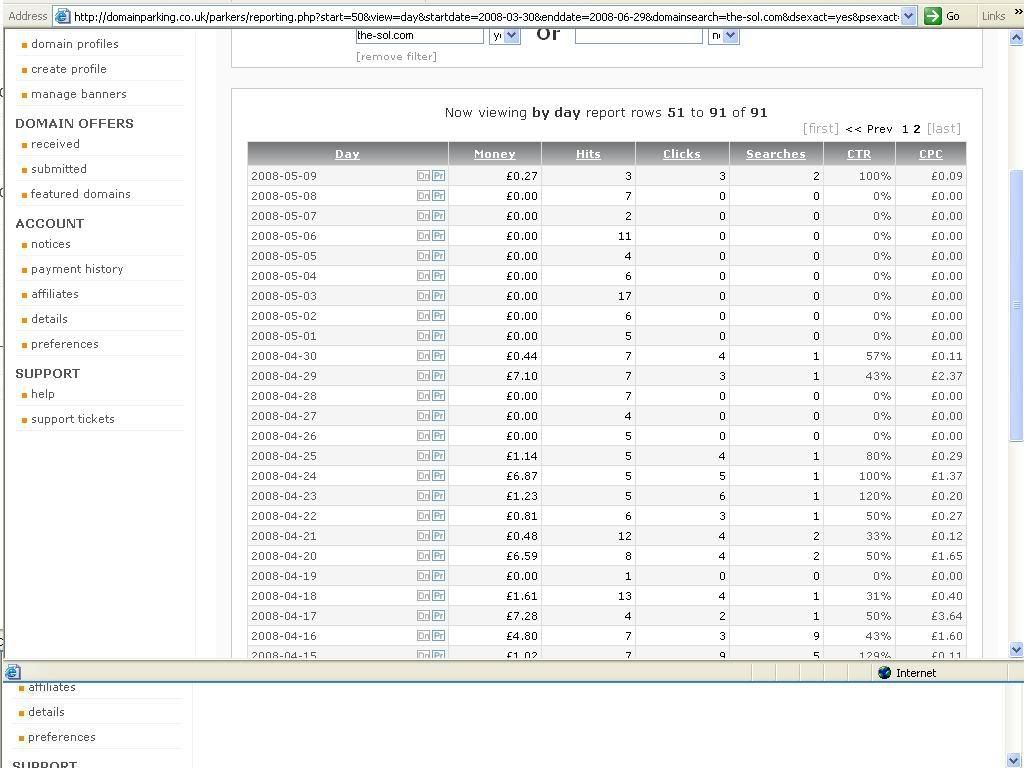
Task: Sort the report by Money column
Action: click(x=494, y=154)
